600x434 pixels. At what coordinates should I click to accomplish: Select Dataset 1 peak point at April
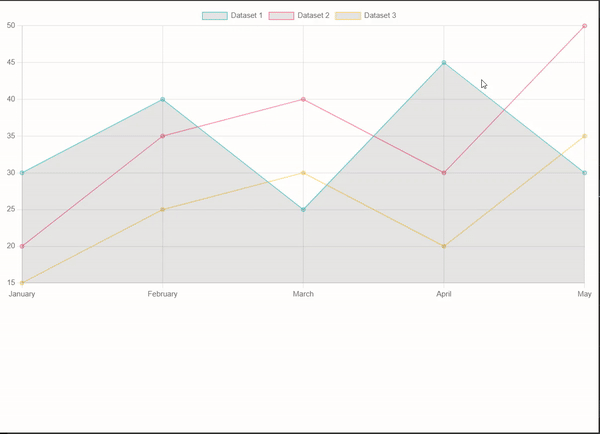[x=444, y=63]
